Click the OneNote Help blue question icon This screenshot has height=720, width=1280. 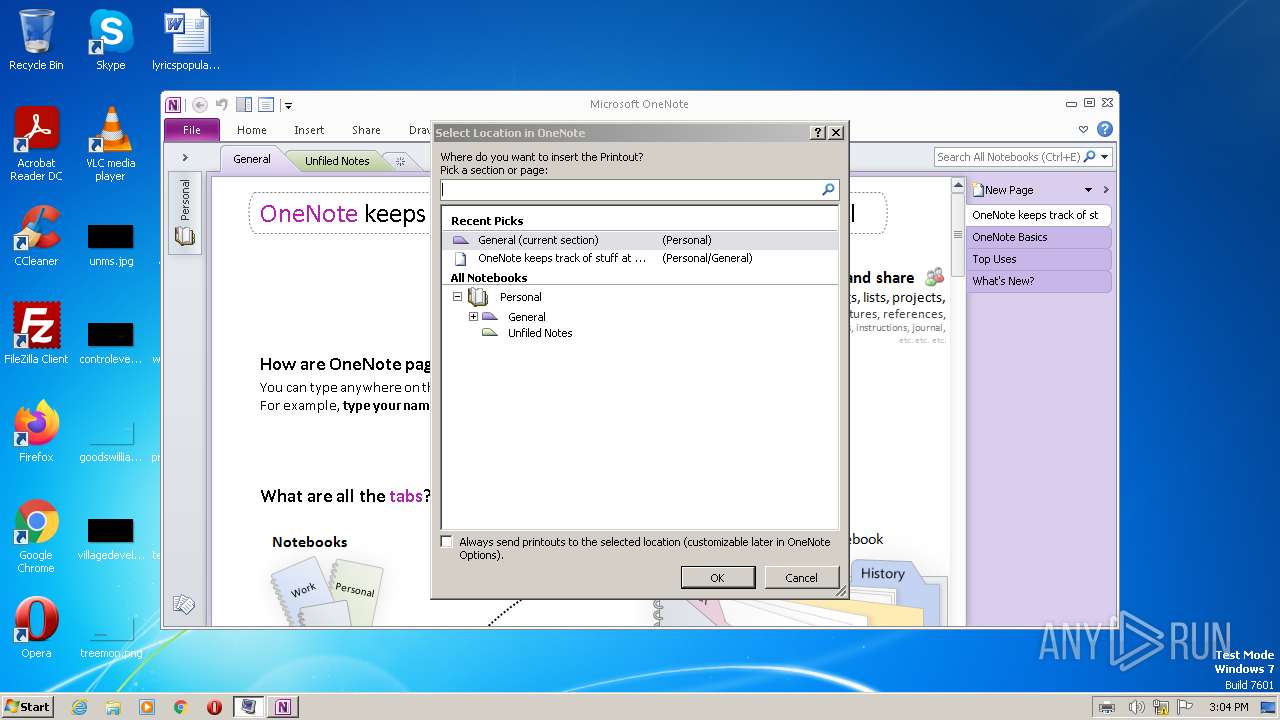pyautogui.click(x=1104, y=129)
